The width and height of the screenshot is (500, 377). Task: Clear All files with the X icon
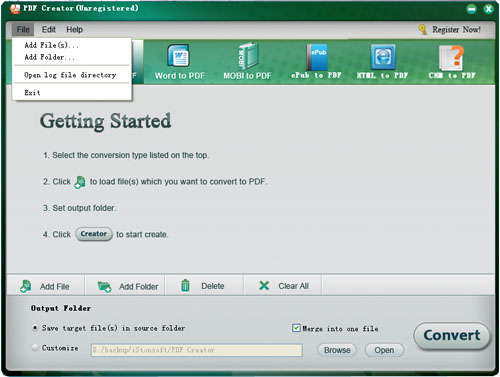point(264,286)
